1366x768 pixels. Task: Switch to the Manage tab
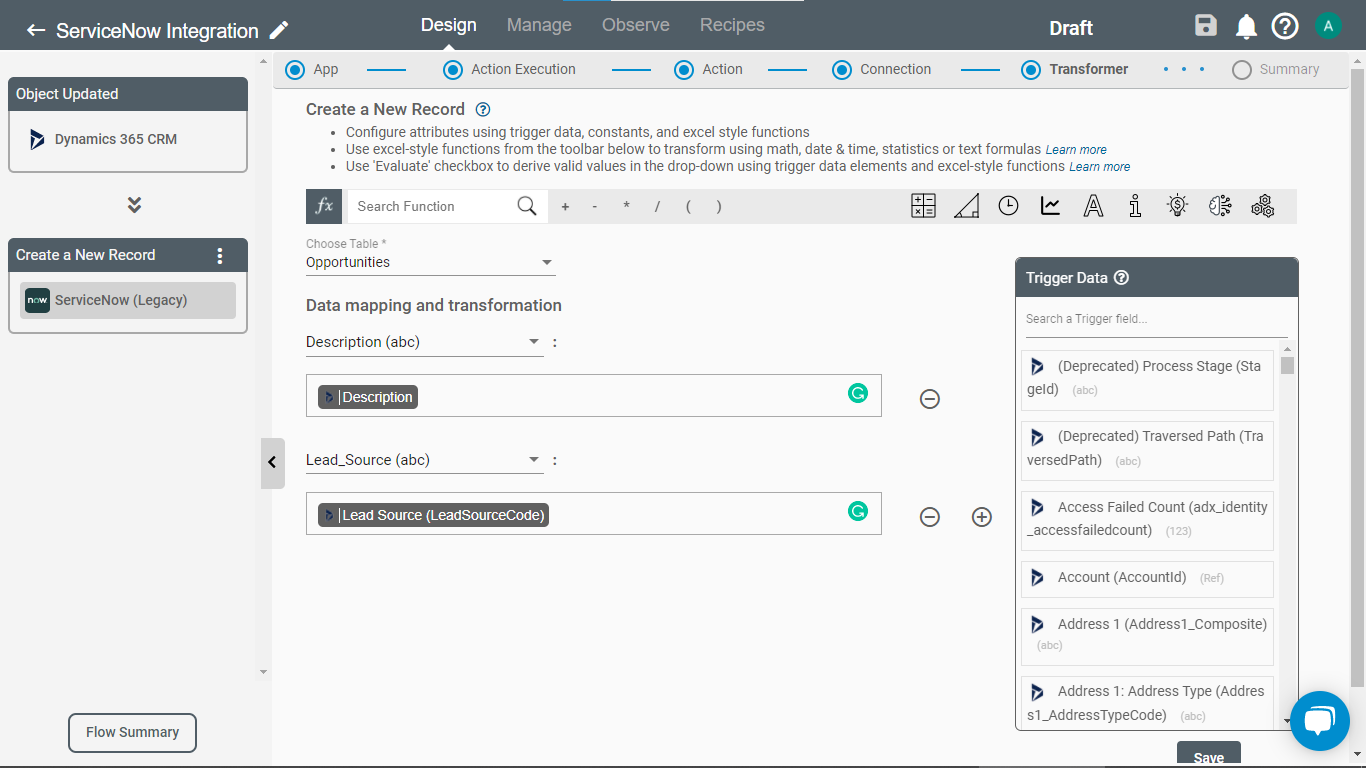click(539, 25)
